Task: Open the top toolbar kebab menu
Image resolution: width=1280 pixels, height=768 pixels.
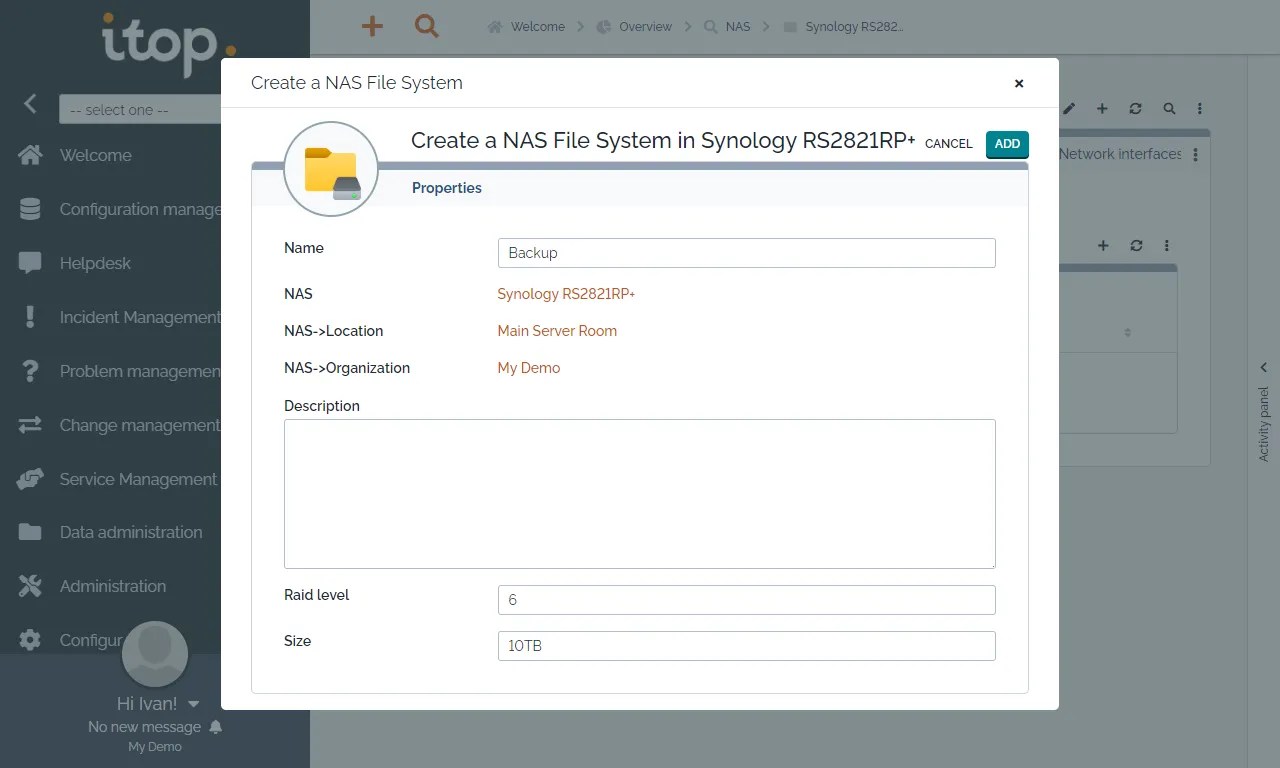Action: [1200, 108]
